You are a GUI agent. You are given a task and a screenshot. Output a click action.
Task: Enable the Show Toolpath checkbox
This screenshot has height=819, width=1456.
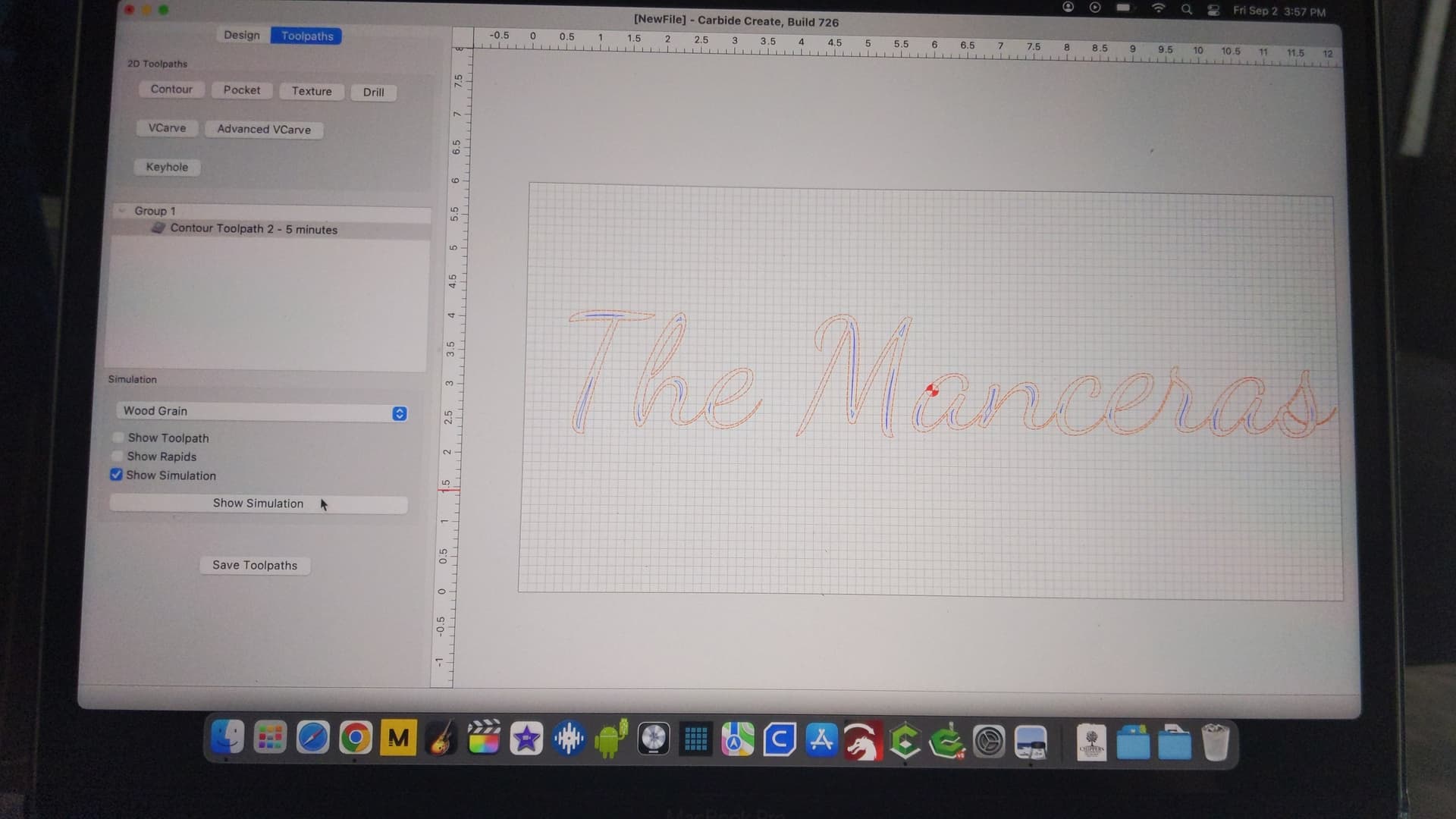[118, 438]
